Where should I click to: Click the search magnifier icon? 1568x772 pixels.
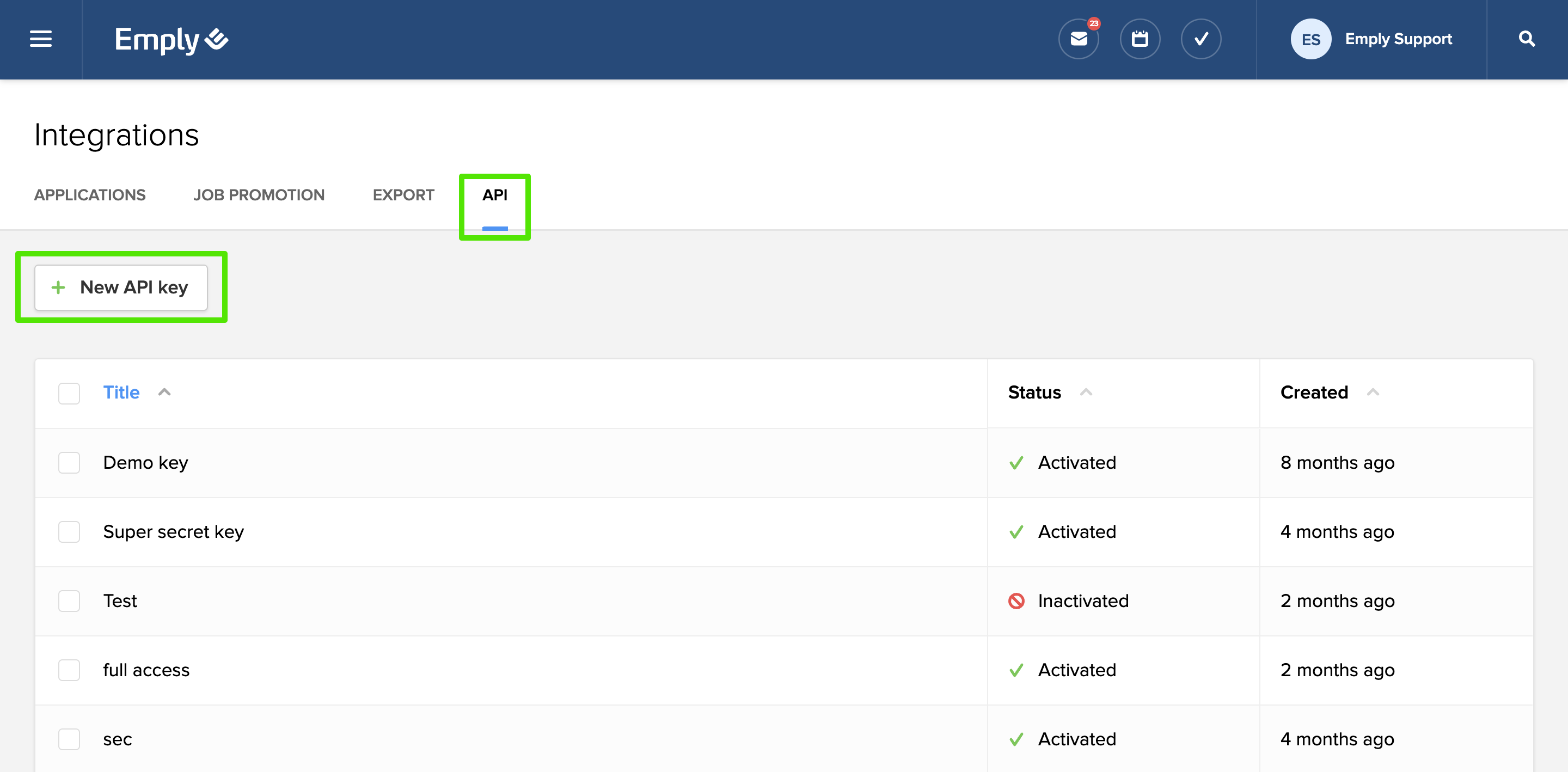[x=1527, y=39]
